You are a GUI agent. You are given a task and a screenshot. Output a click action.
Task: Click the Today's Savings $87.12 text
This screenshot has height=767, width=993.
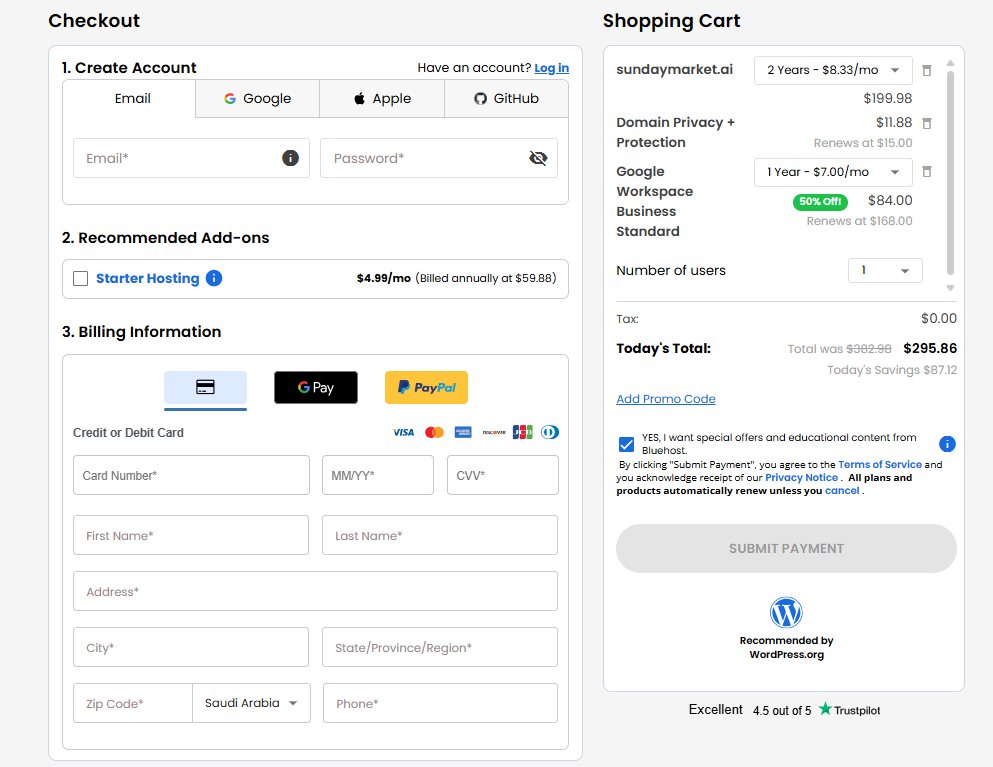(892, 370)
